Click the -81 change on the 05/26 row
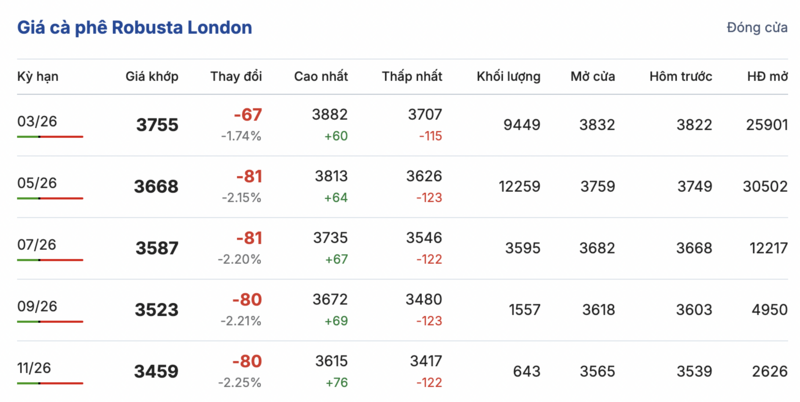The image size is (800, 402). [x=248, y=177]
